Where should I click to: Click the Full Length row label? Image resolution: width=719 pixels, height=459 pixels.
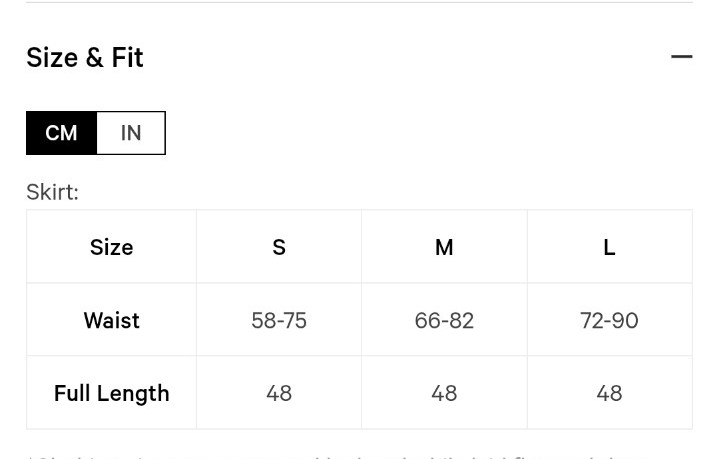[111, 393]
